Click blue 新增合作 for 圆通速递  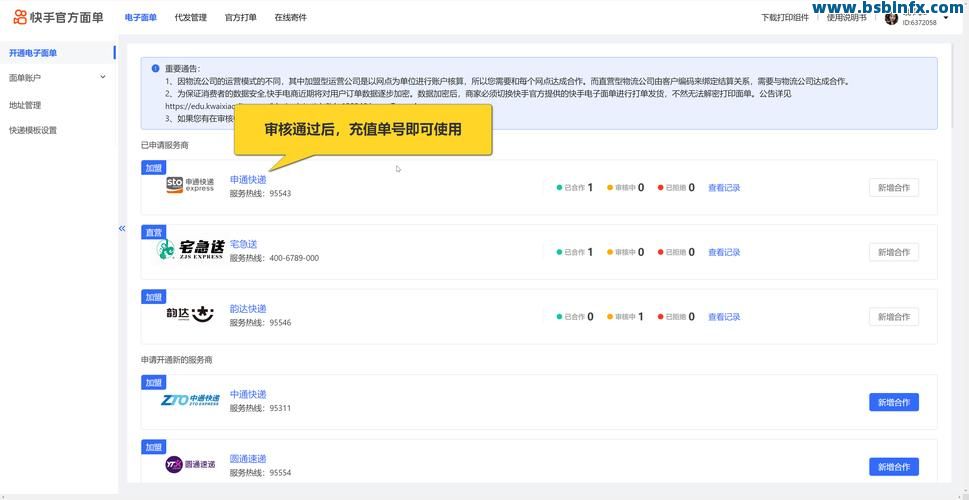coord(894,467)
